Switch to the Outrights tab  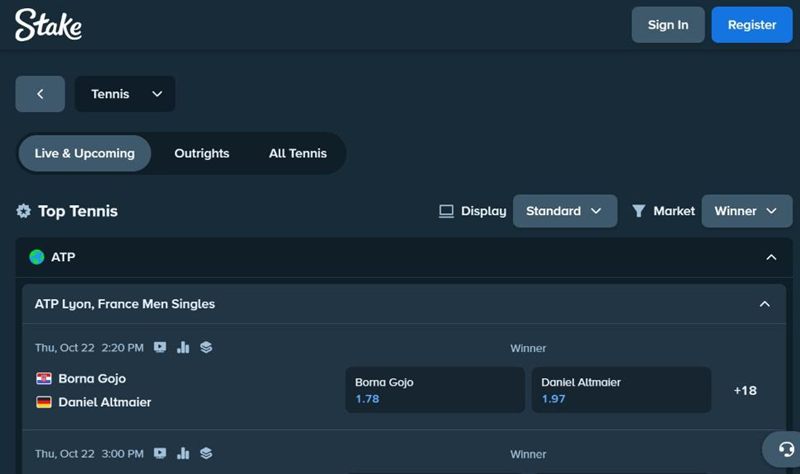click(x=202, y=153)
